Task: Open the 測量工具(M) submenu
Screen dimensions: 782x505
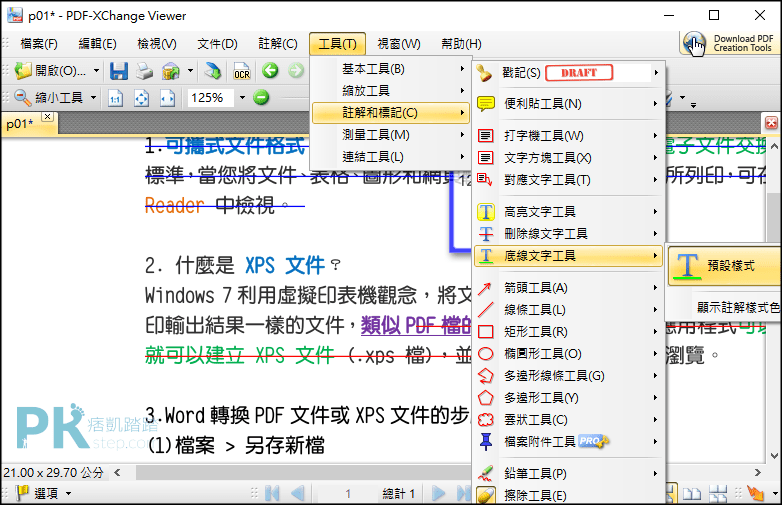Action: click(390, 135)
